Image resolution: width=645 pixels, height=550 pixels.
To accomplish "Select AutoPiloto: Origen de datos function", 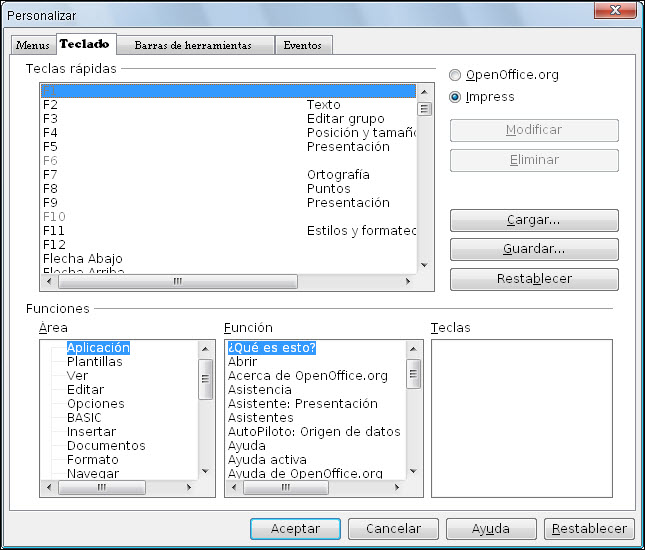I will (314, 432).
